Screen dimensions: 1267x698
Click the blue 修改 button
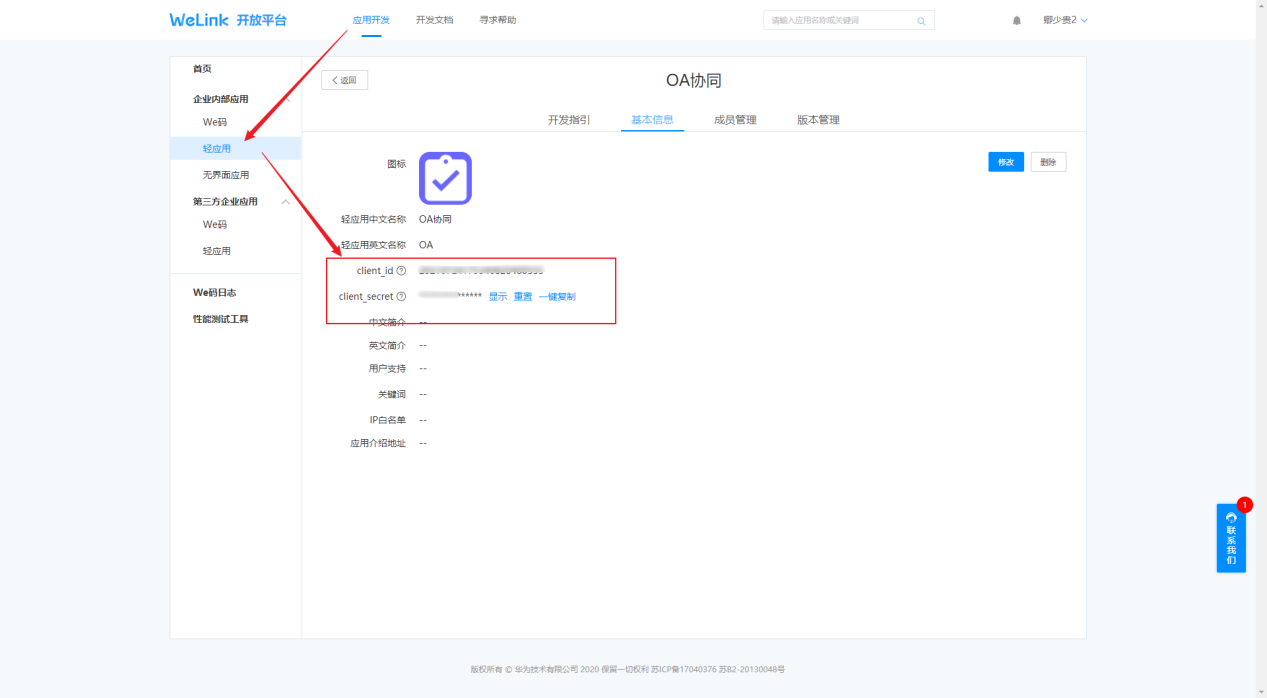click(x=1006, y=162)
